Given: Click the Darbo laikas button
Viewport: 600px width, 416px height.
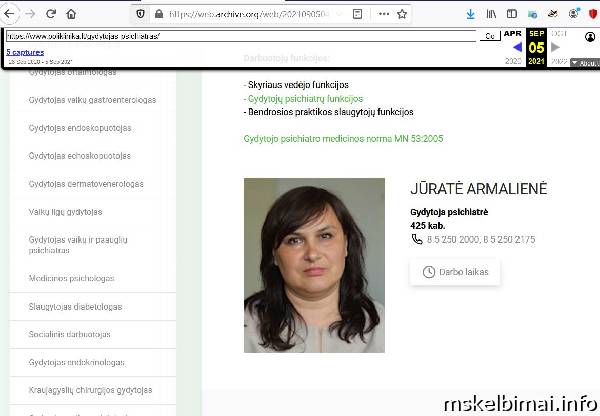Looking at the screenshot, I should (455, 272).
